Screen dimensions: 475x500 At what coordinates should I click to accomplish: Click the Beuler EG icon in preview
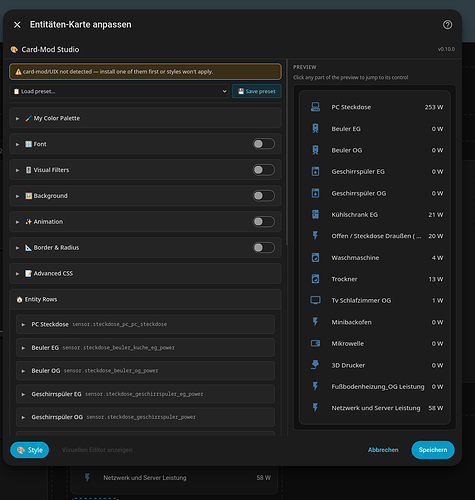315,129
